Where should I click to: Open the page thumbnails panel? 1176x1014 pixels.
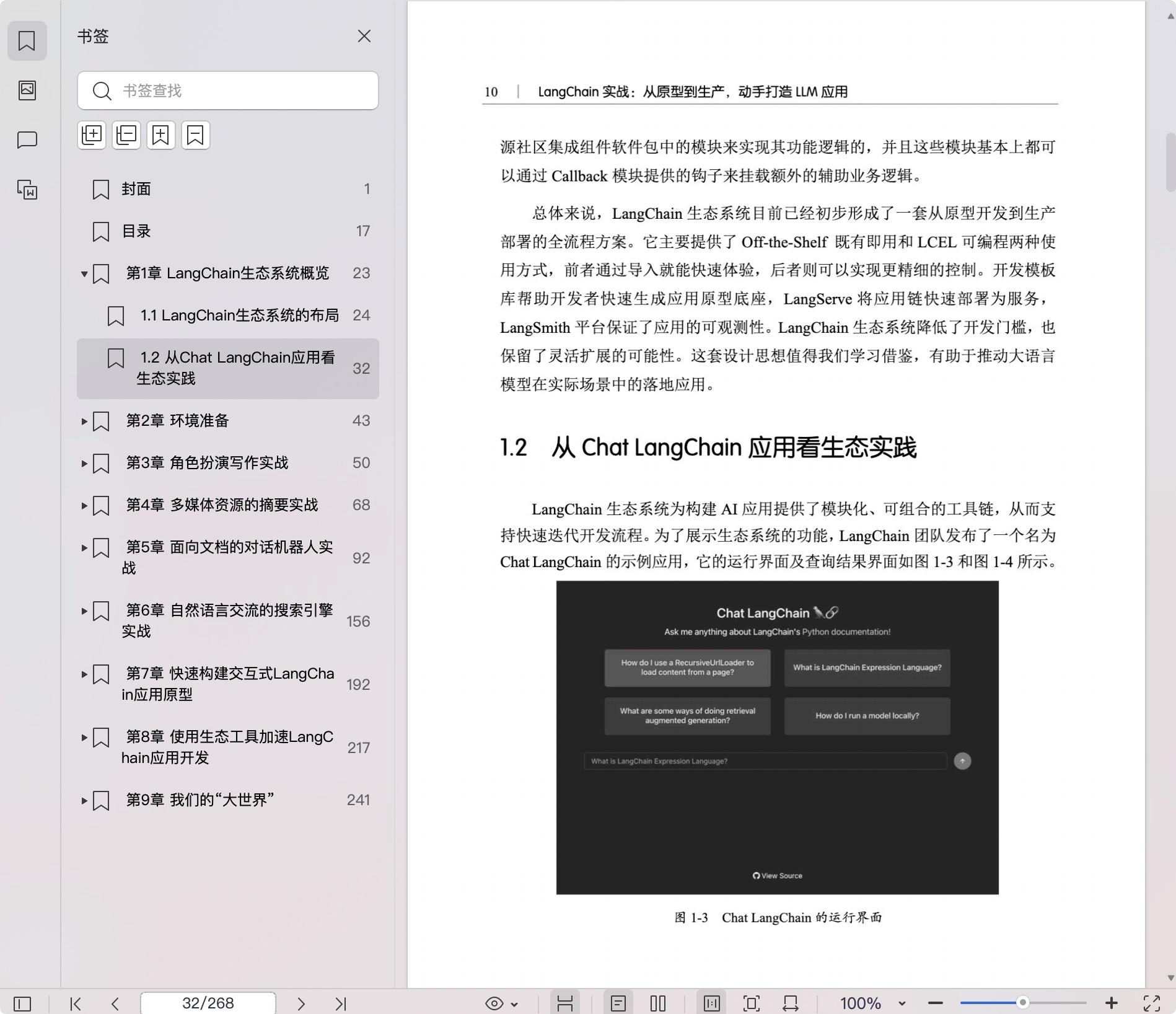[x=27, y=90]
